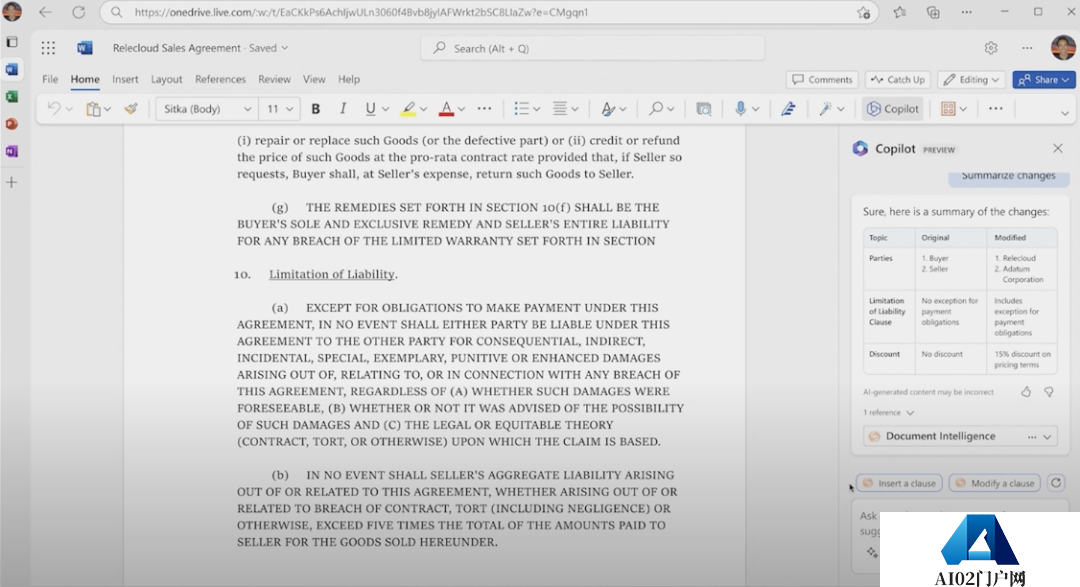
Task: Click the Undo arrow icon
Action: (x=54, y=109)
